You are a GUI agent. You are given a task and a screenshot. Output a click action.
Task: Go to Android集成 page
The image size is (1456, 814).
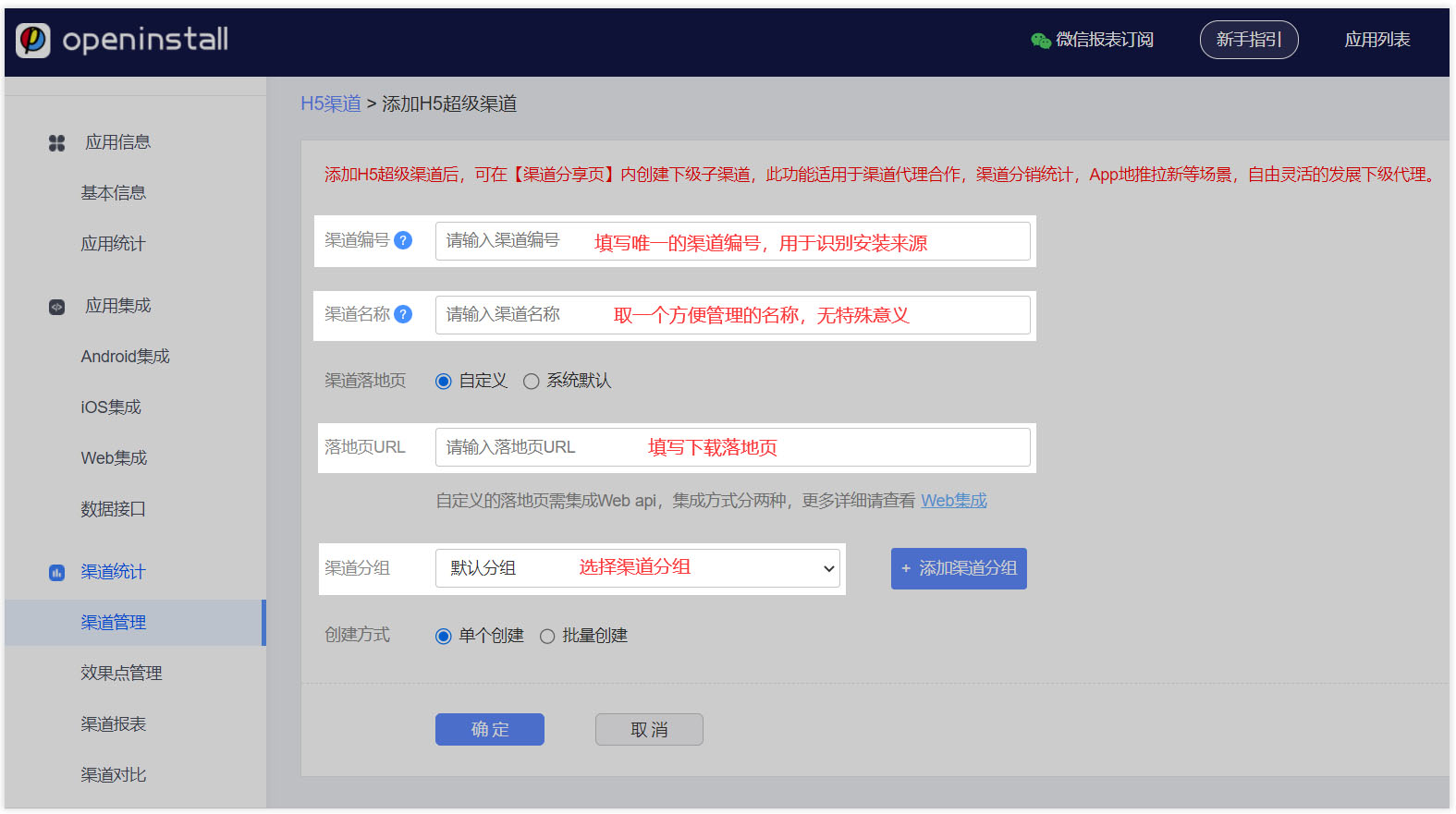click(x=126, y=357)
